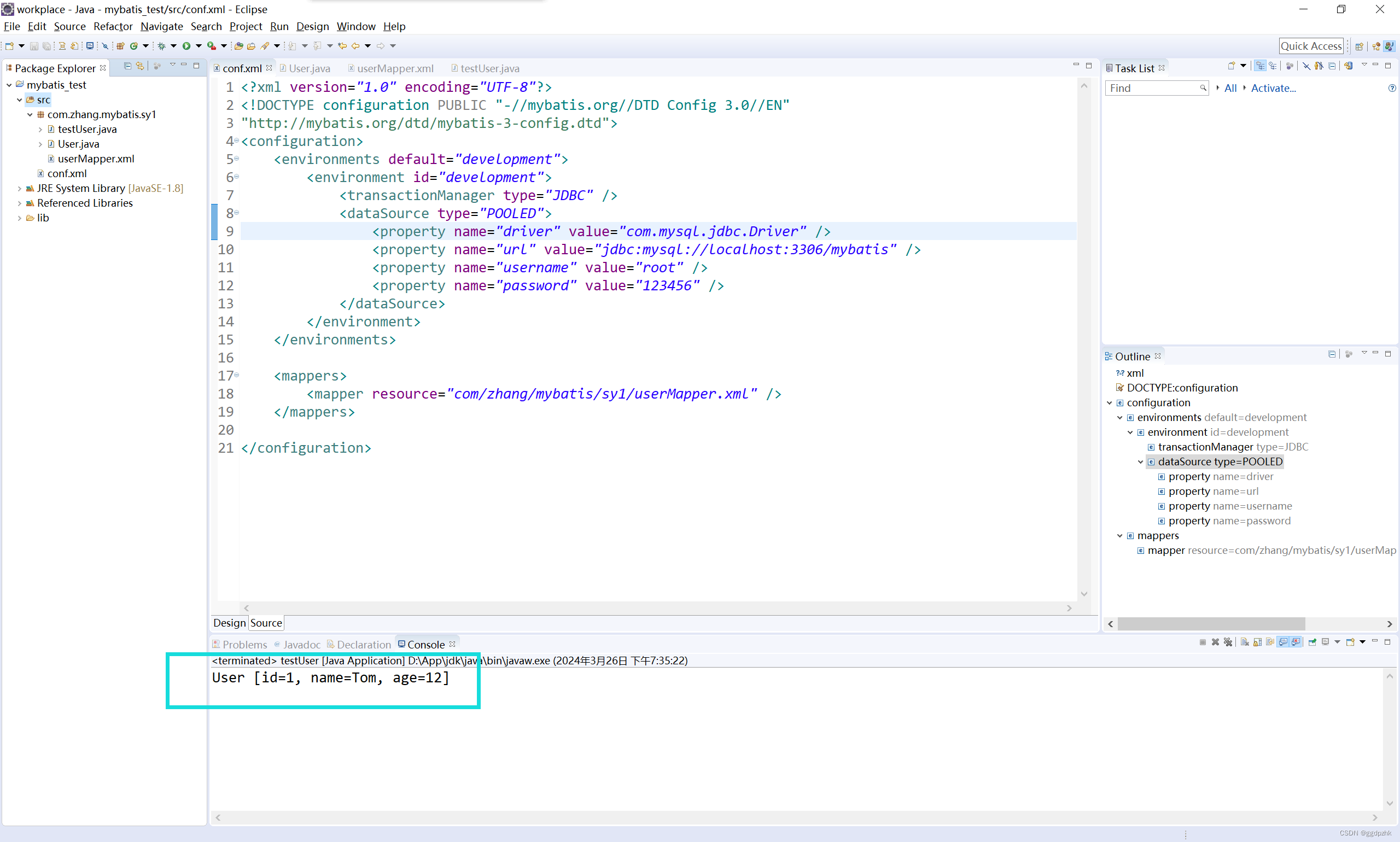Viewport: 1400px width, 842px height.
Task: Collapse All in Task List toolbar
Action: coord(1332,66)
